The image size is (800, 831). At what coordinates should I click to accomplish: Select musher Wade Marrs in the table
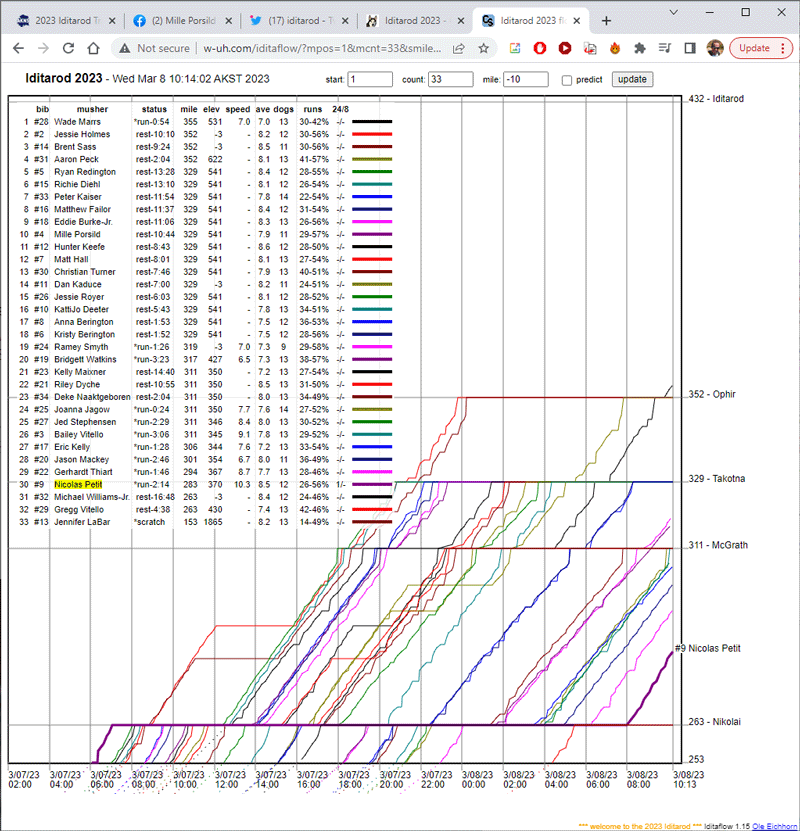[x=77, y=122]
